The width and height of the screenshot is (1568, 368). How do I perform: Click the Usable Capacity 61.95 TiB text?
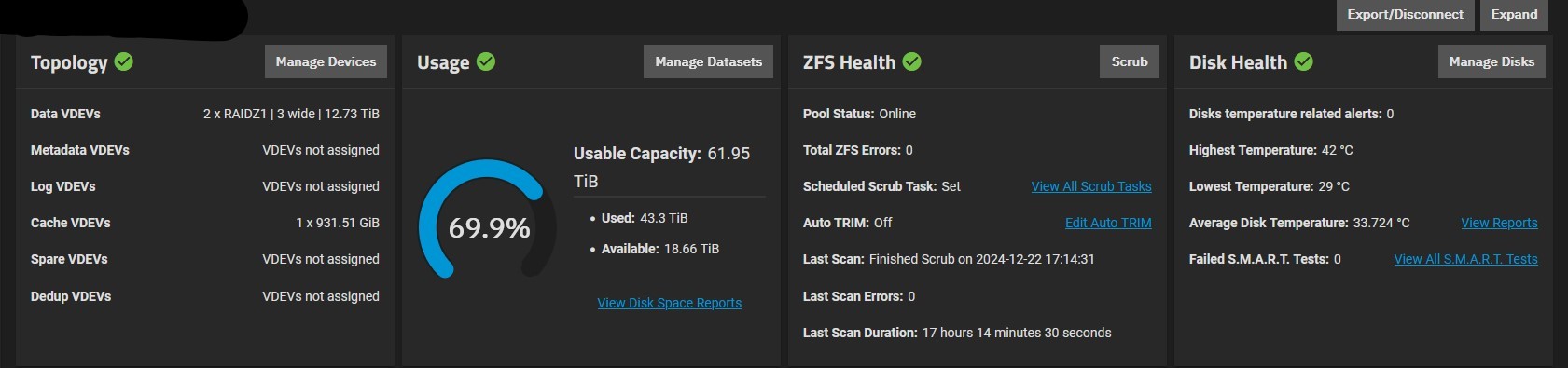pos(662,167)
